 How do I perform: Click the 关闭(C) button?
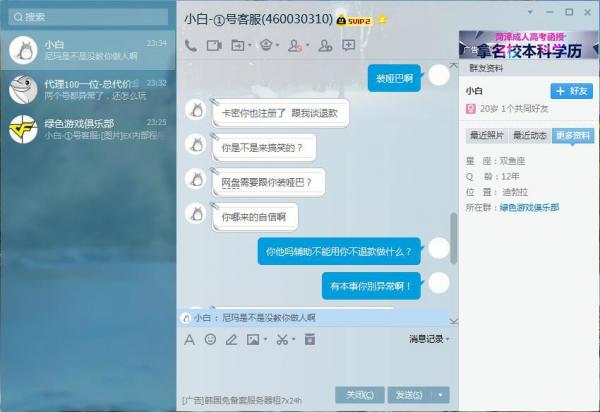[x=359, y=395]
